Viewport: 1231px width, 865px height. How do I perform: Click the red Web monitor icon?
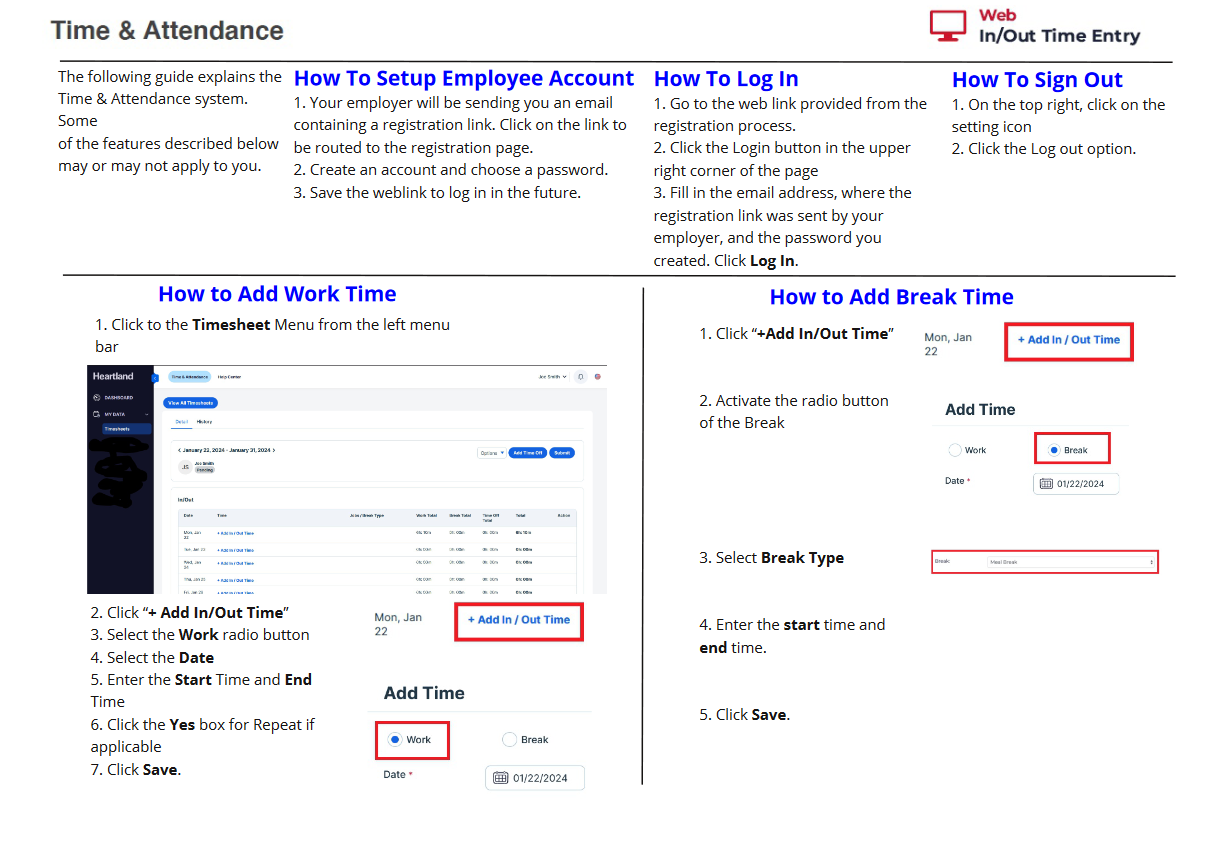pos(948,25)
